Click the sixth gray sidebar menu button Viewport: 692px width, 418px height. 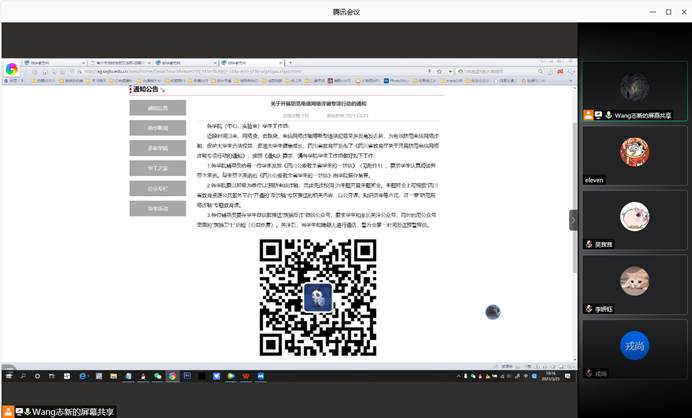click(x=157, y=209)
